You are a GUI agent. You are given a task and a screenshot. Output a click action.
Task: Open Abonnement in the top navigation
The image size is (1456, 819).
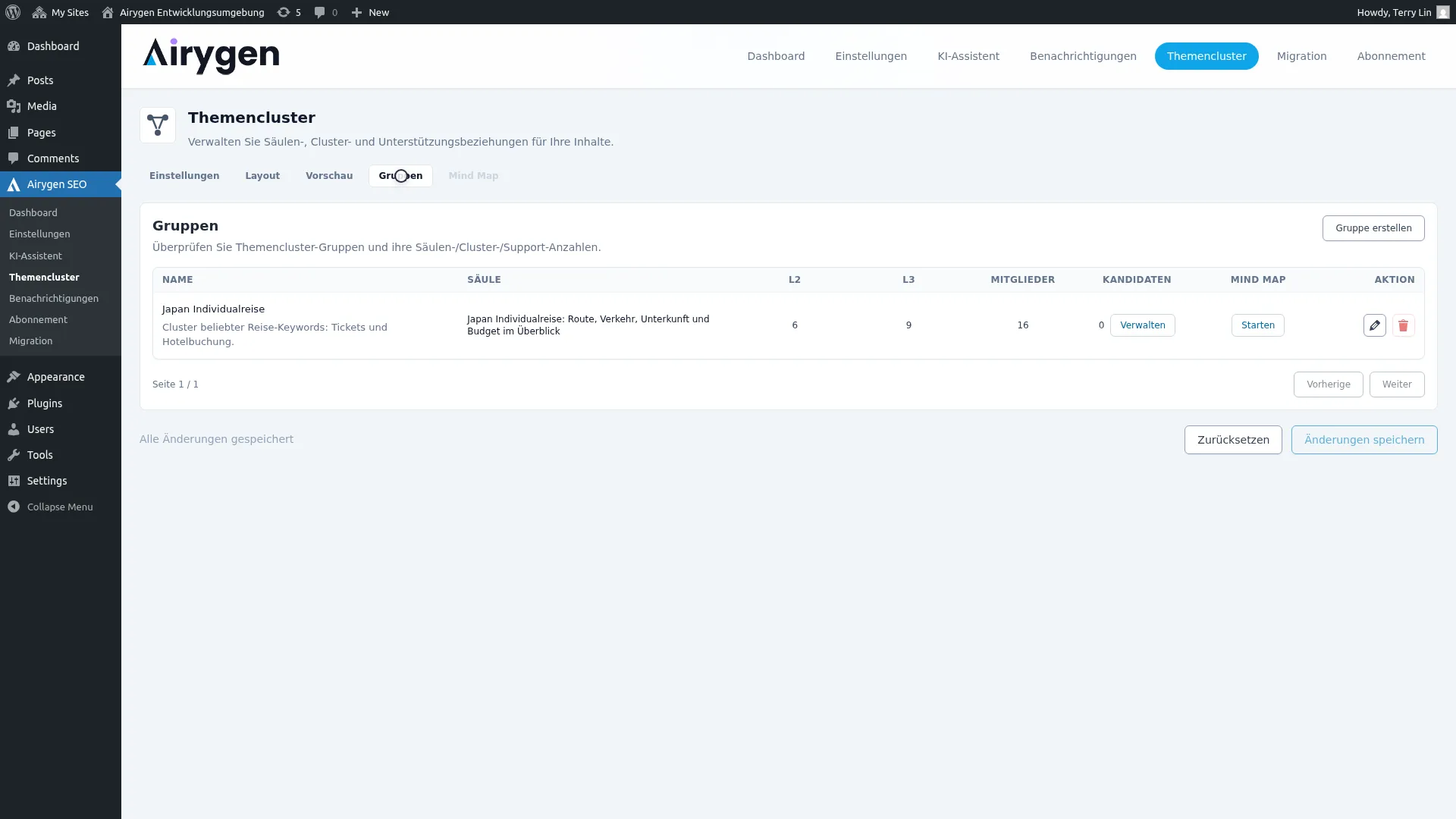(1391, 55)
